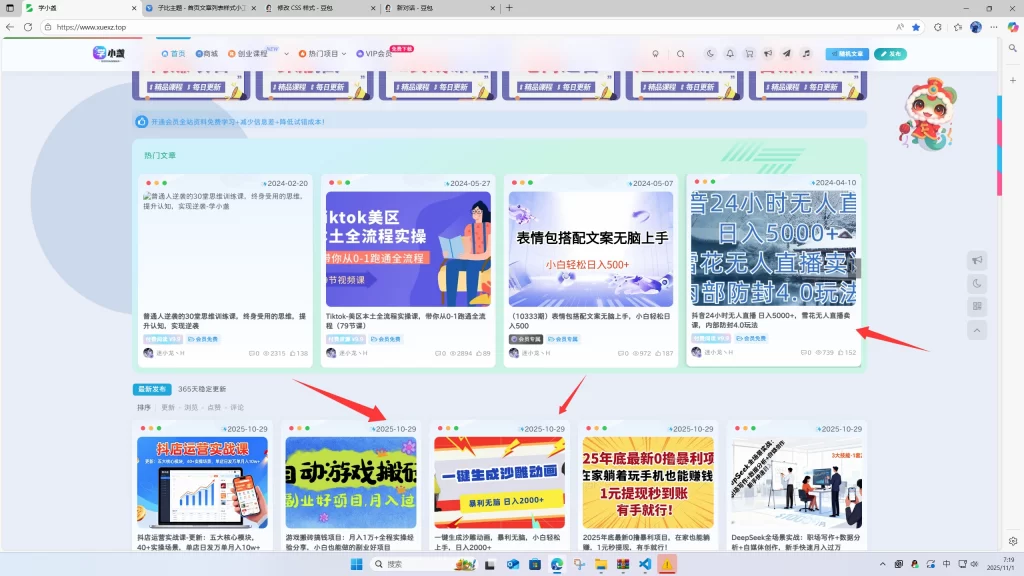Expand the 热门项目 dropdown menu
Screen dimensions: 1024x576
pos(322,54)
